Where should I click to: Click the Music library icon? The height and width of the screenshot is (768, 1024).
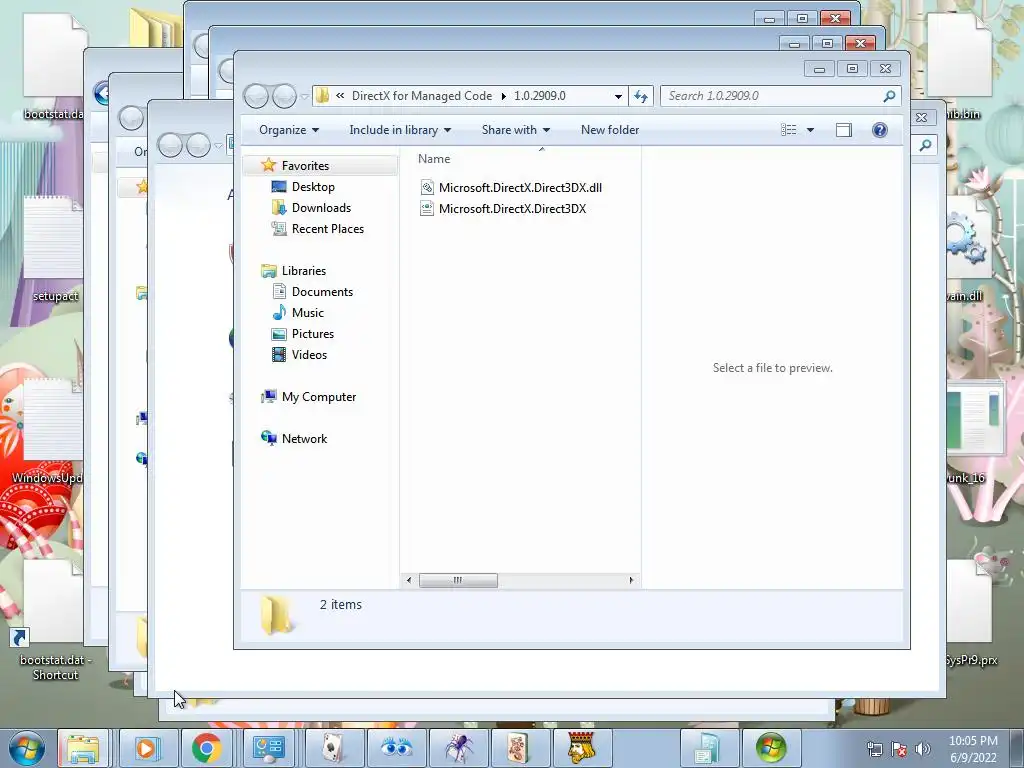coord(279,312)
